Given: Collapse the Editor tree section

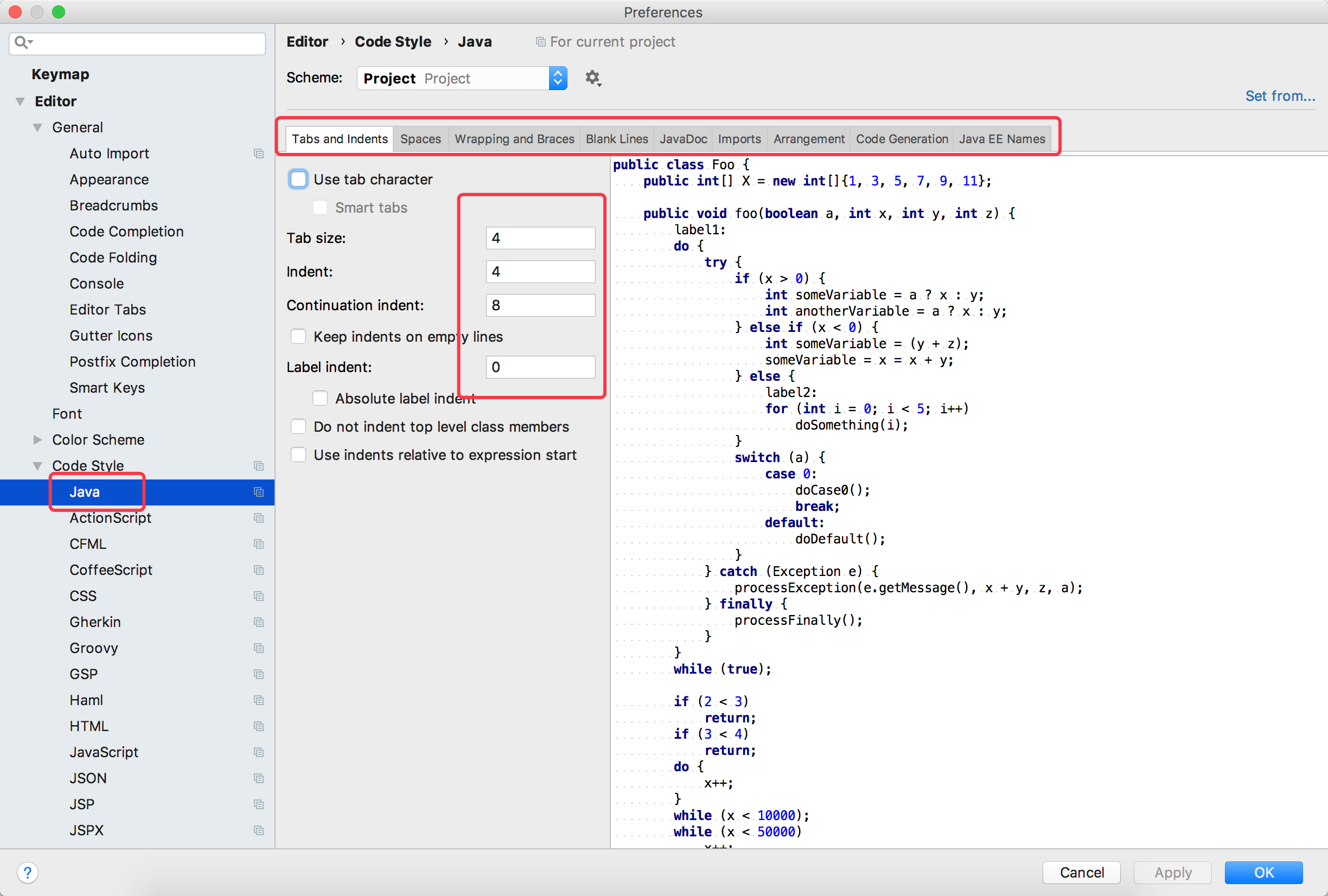Looking at the screenshot, I should click(21, 101).
